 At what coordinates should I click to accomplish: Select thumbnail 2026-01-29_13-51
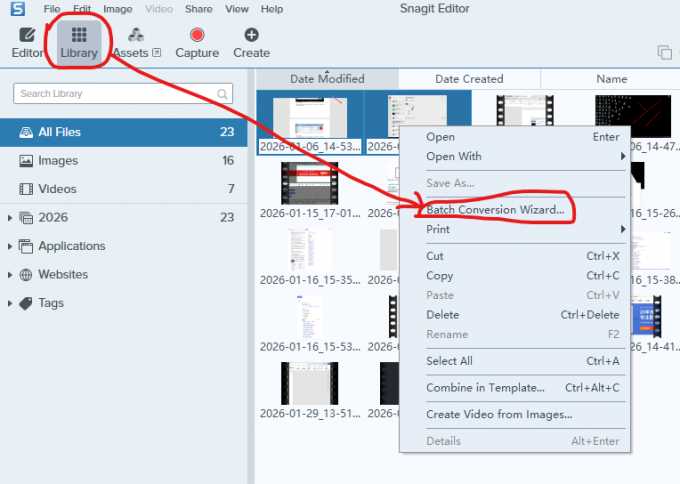[310, 384]
